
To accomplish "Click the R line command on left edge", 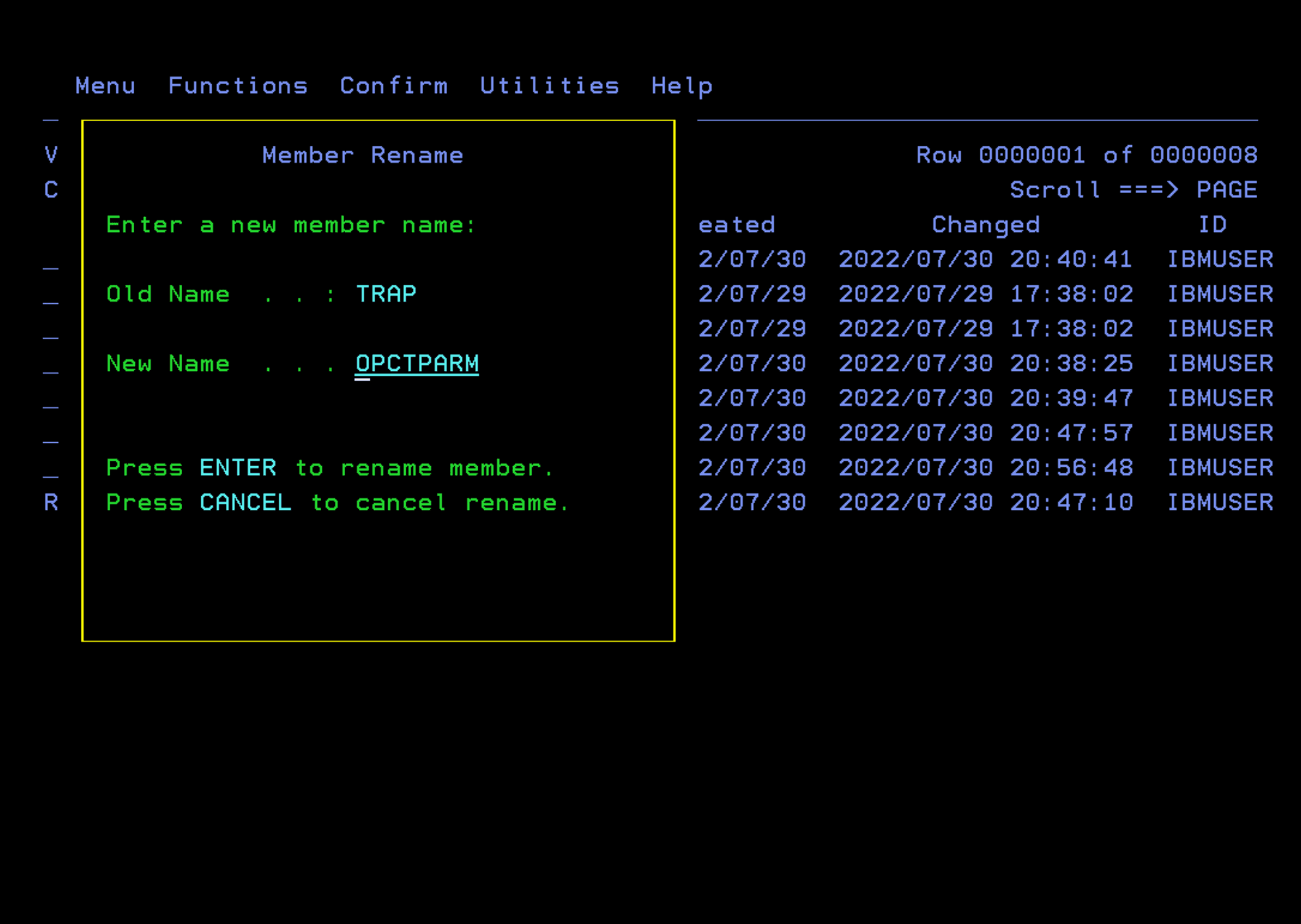I will [51, 503].
